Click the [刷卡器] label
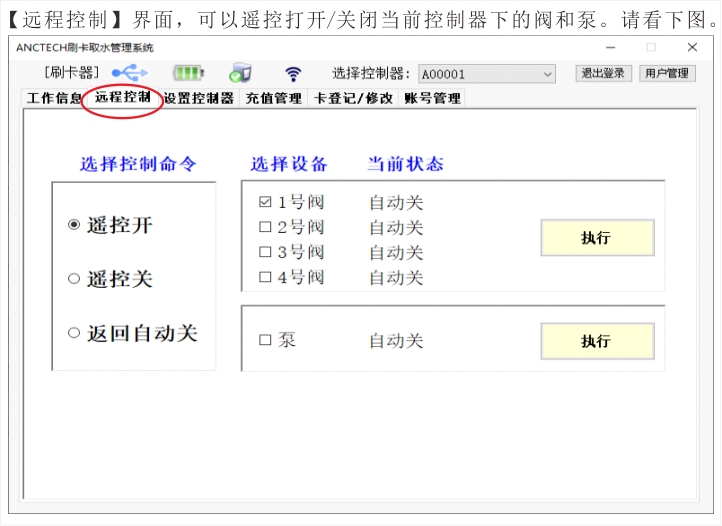The image size is (722, 526). 71,72
